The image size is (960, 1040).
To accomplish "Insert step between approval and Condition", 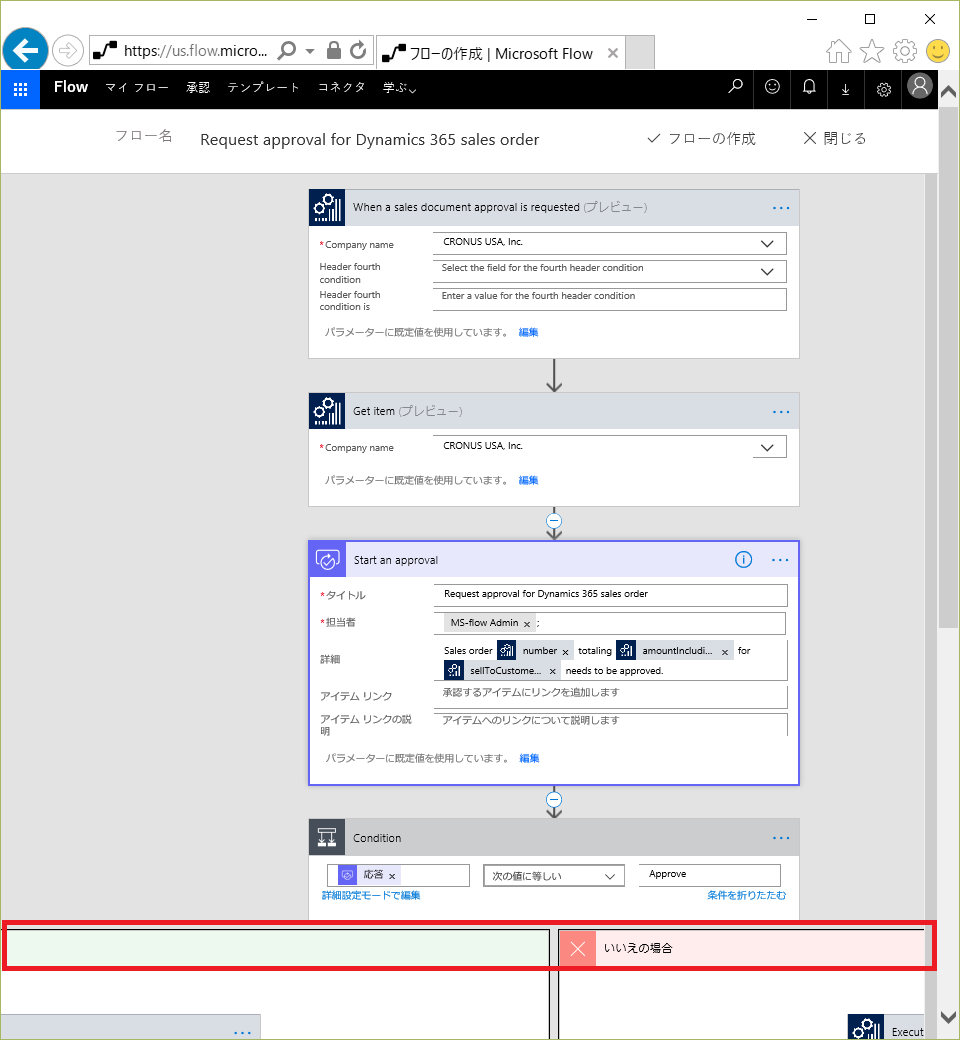I will [x=554, y=799].
